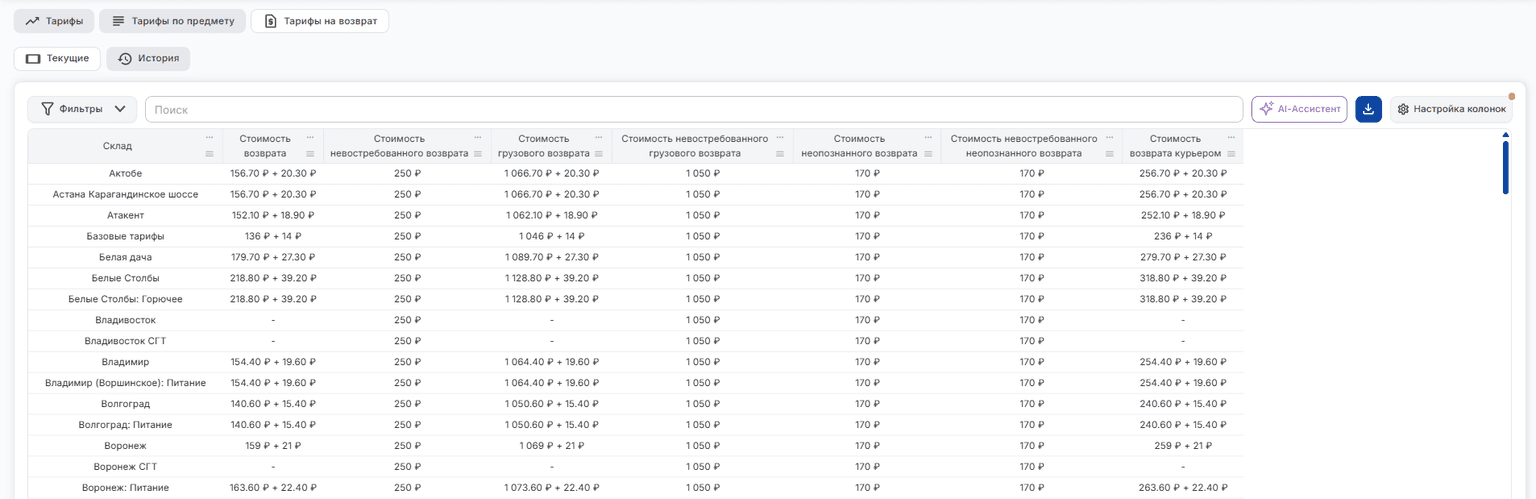Open Настройка колонок gear settings
1536x499 pixels.
(1451, 109)
